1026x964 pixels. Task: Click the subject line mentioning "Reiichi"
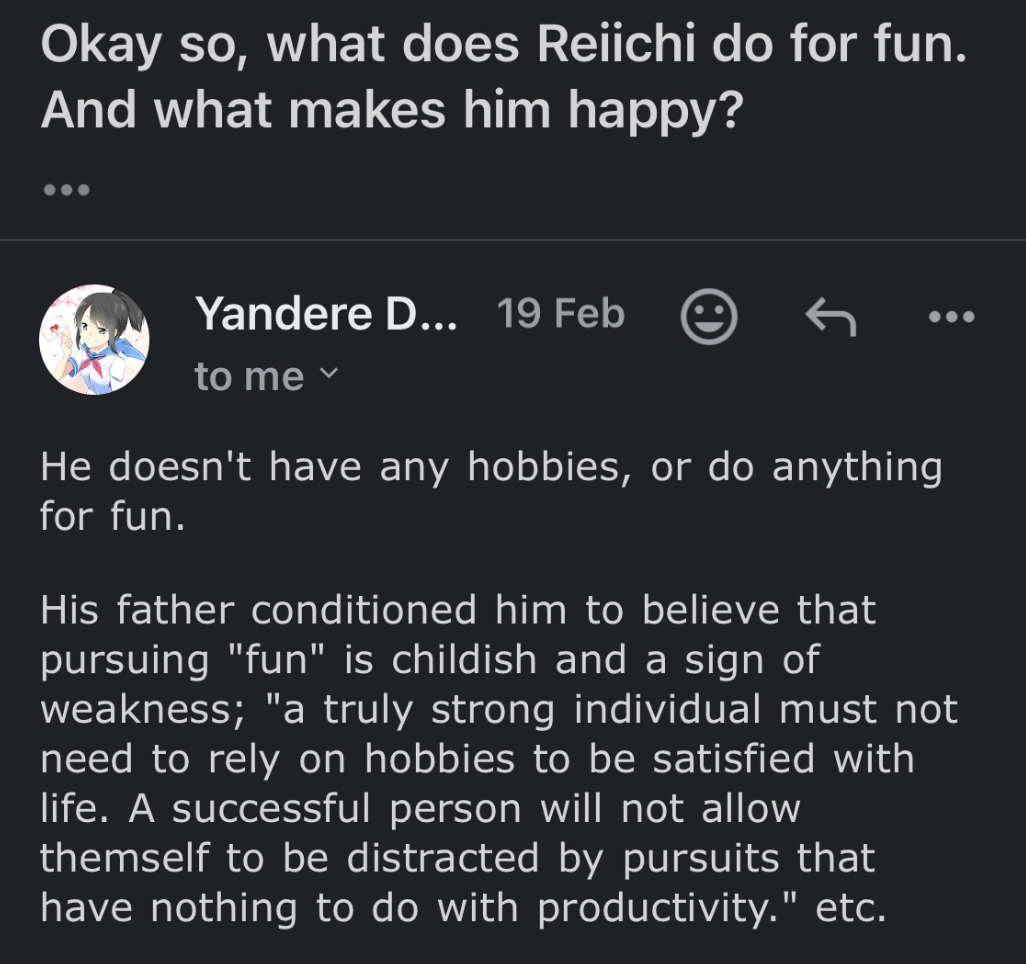click(504, 49)
